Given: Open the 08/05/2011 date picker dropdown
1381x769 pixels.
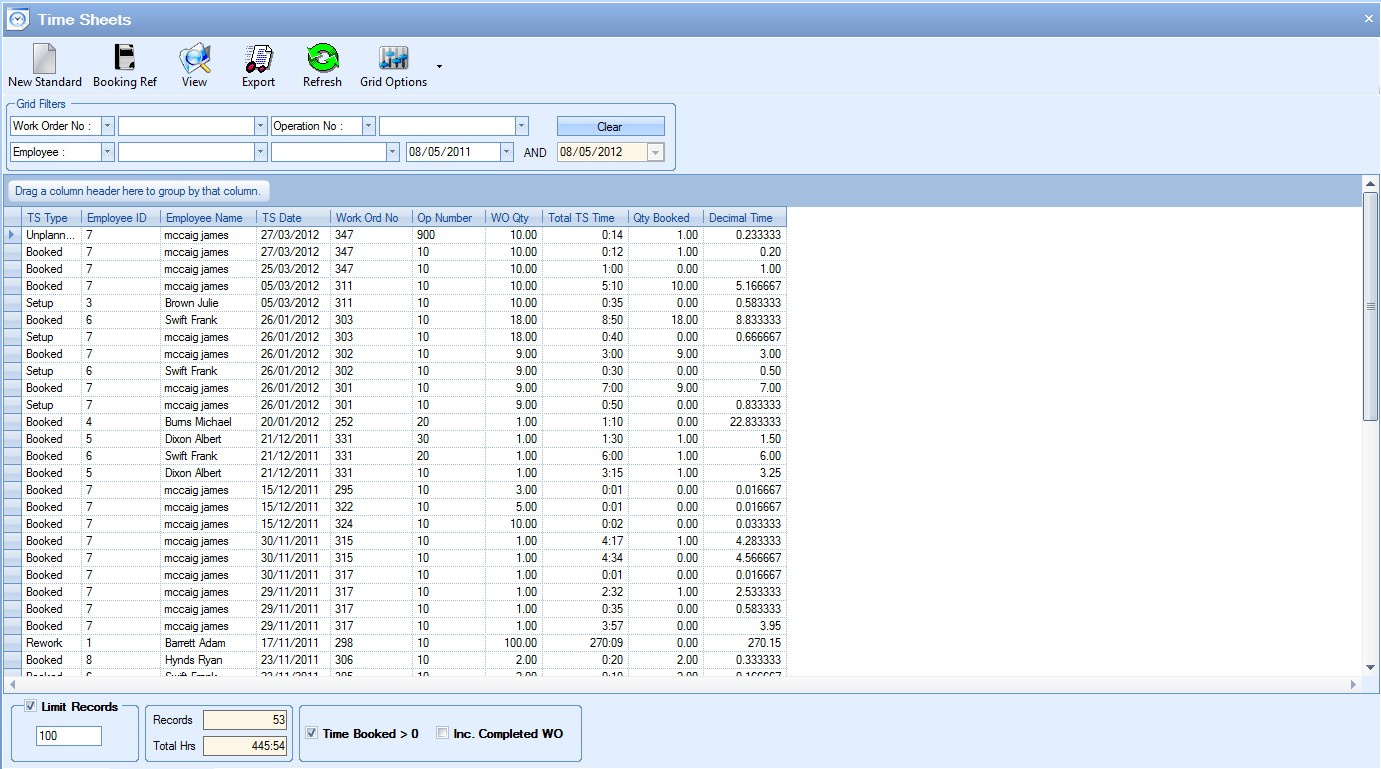Looking at the screenshot, I should click(x=507, y=152).
